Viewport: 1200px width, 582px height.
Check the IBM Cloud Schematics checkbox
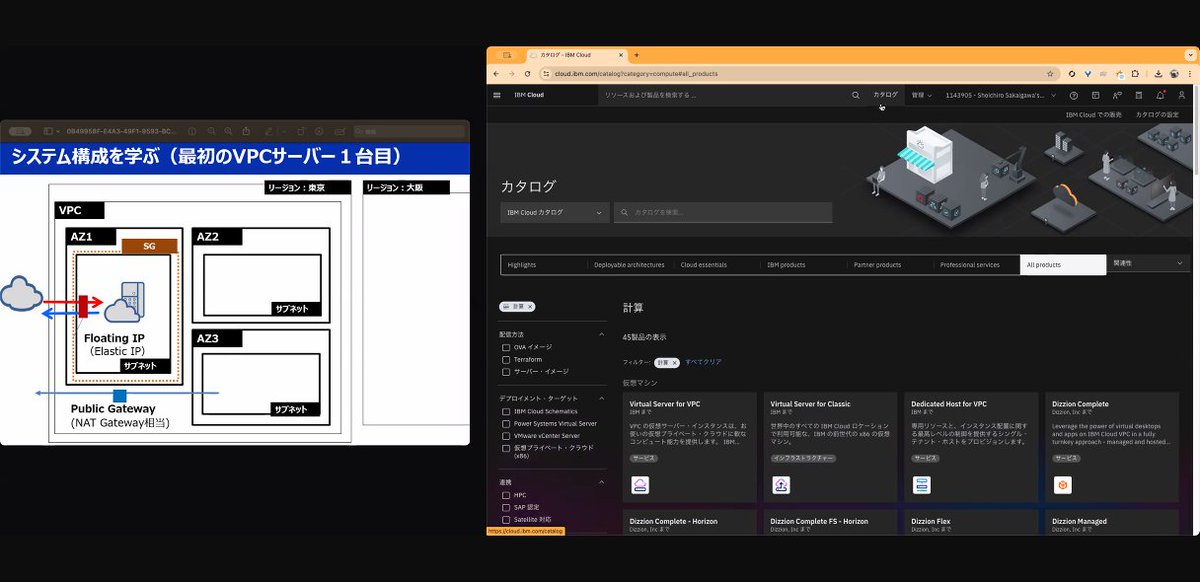pyautogui.click(x=506, y=411)
